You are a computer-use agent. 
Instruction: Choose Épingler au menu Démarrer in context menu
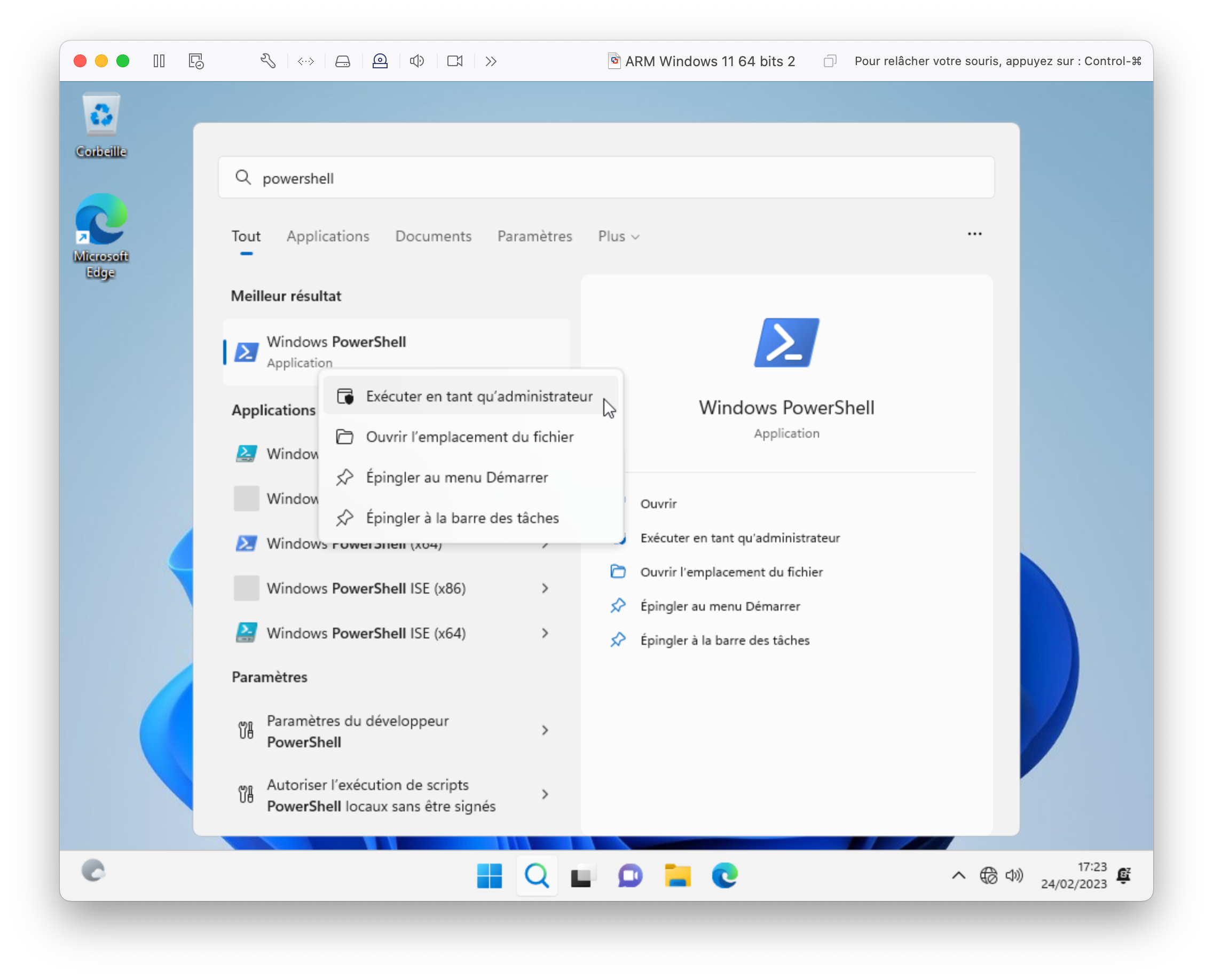tap(471, 478)
